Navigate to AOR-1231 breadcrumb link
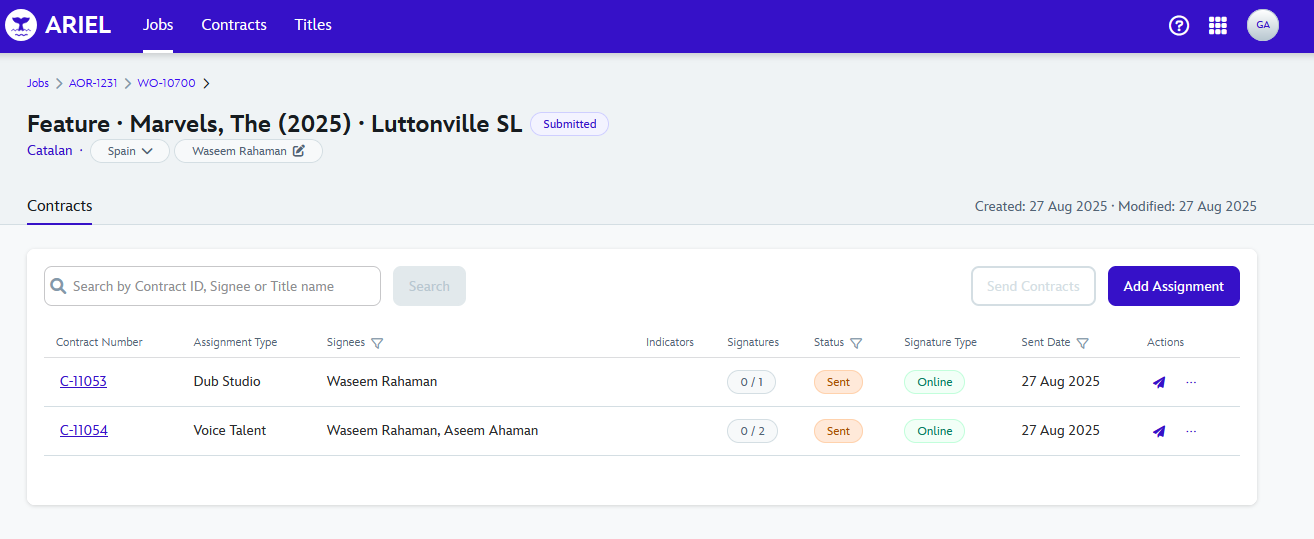 (x=92, y=83)
